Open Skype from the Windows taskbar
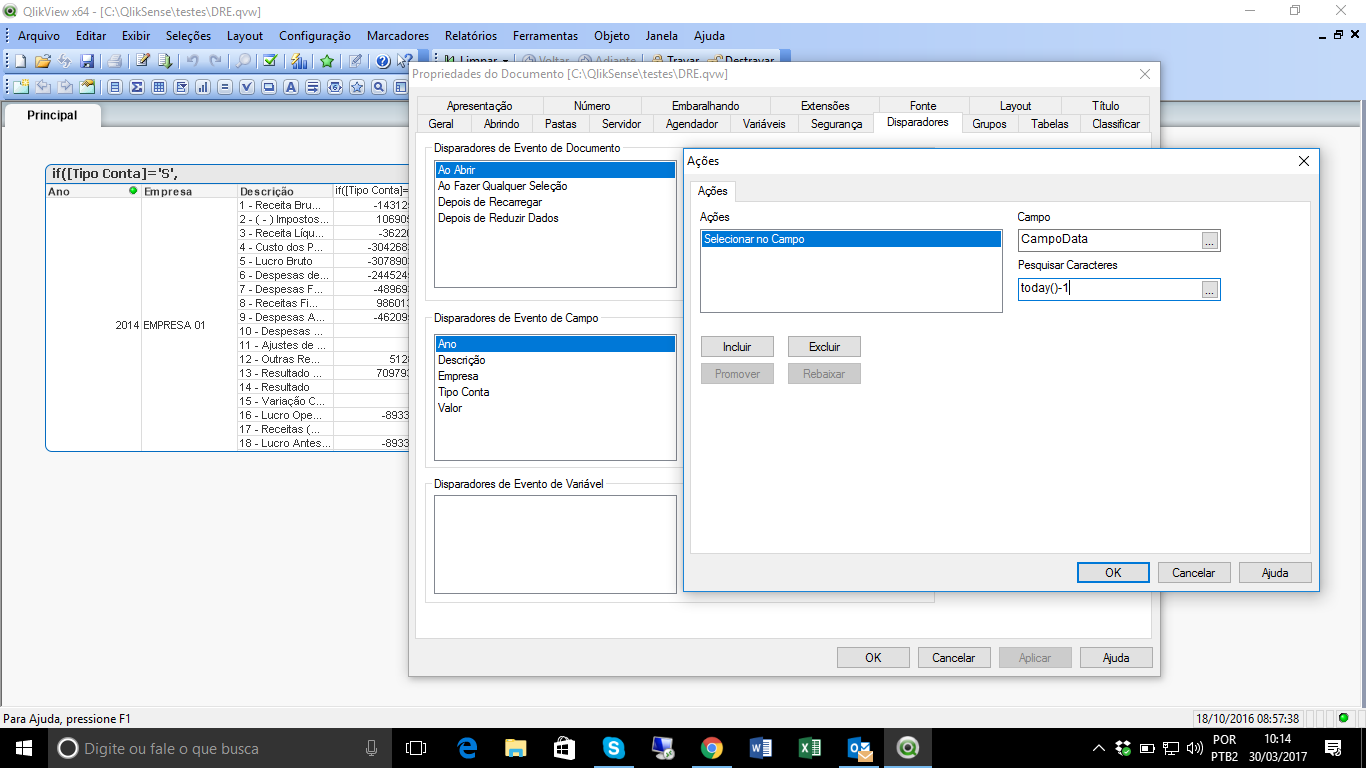Viewport: 1366px width, 768px height. [614, 747]
